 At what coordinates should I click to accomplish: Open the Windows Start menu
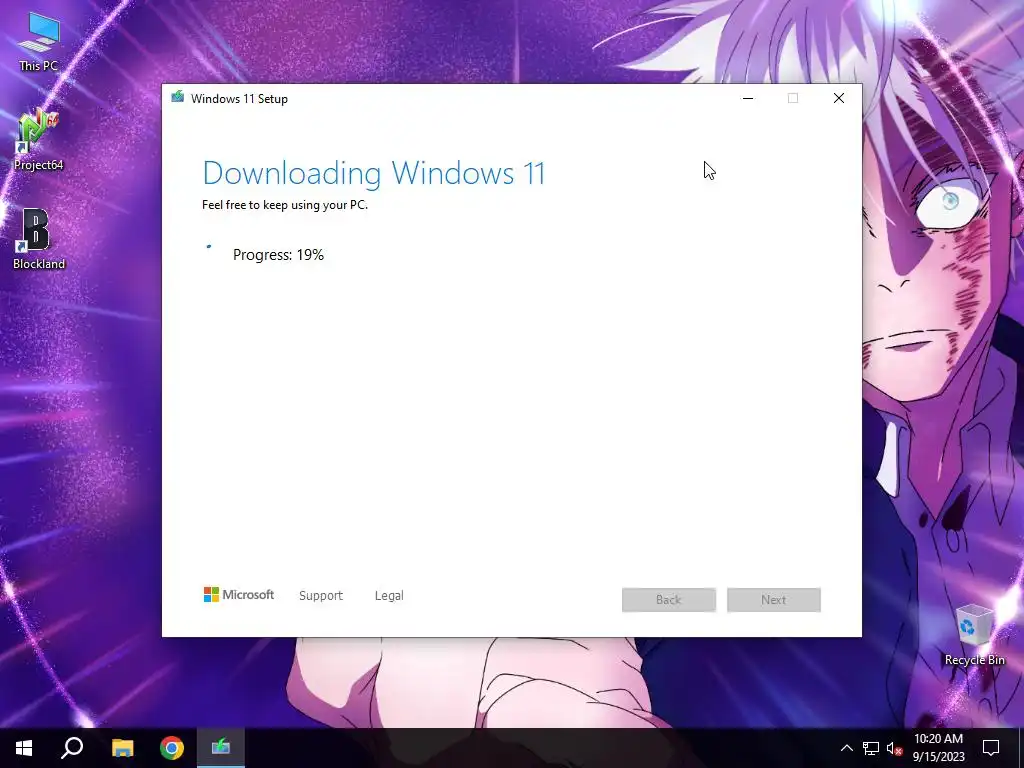click(x=24, y=748)
